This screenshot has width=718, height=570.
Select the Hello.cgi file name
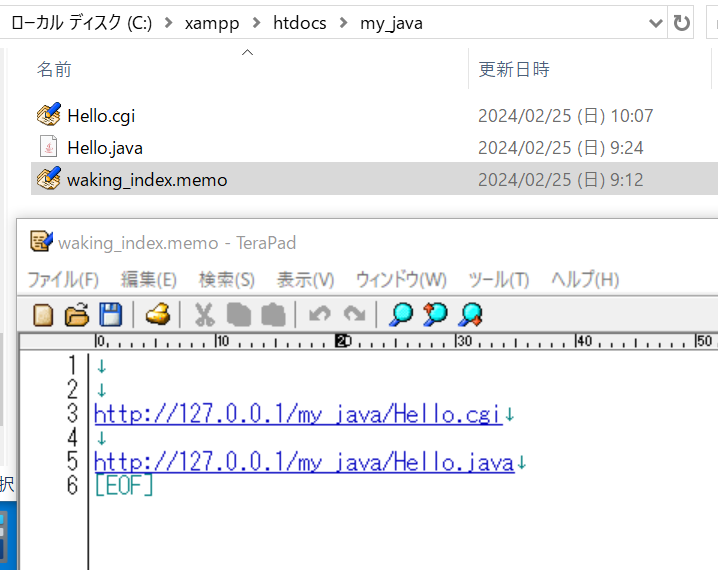pyautogui.click(x=101, y=116)
